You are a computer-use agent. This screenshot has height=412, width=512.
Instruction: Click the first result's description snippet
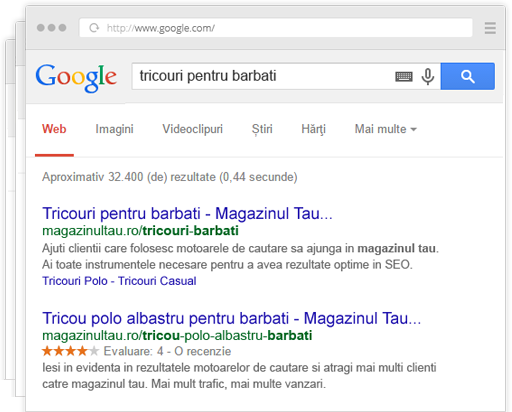point(240,257)
